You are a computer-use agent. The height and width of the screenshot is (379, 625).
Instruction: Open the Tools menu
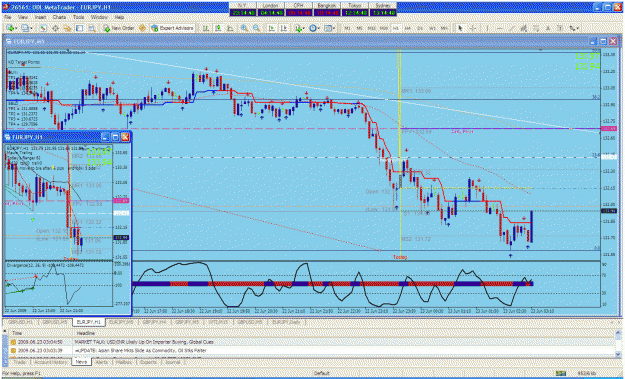pos(78,18)
